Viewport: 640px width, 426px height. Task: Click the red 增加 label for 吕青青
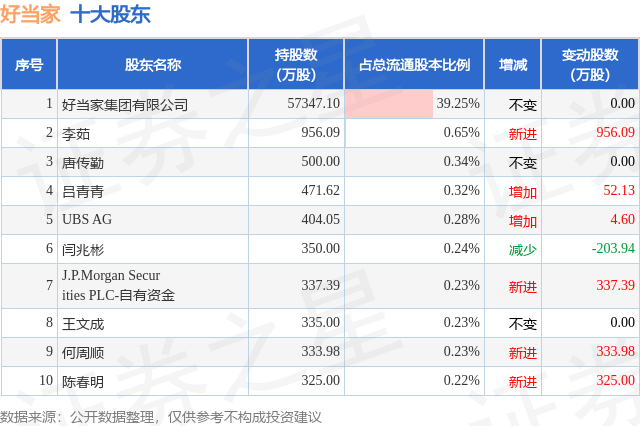point(522,191)
